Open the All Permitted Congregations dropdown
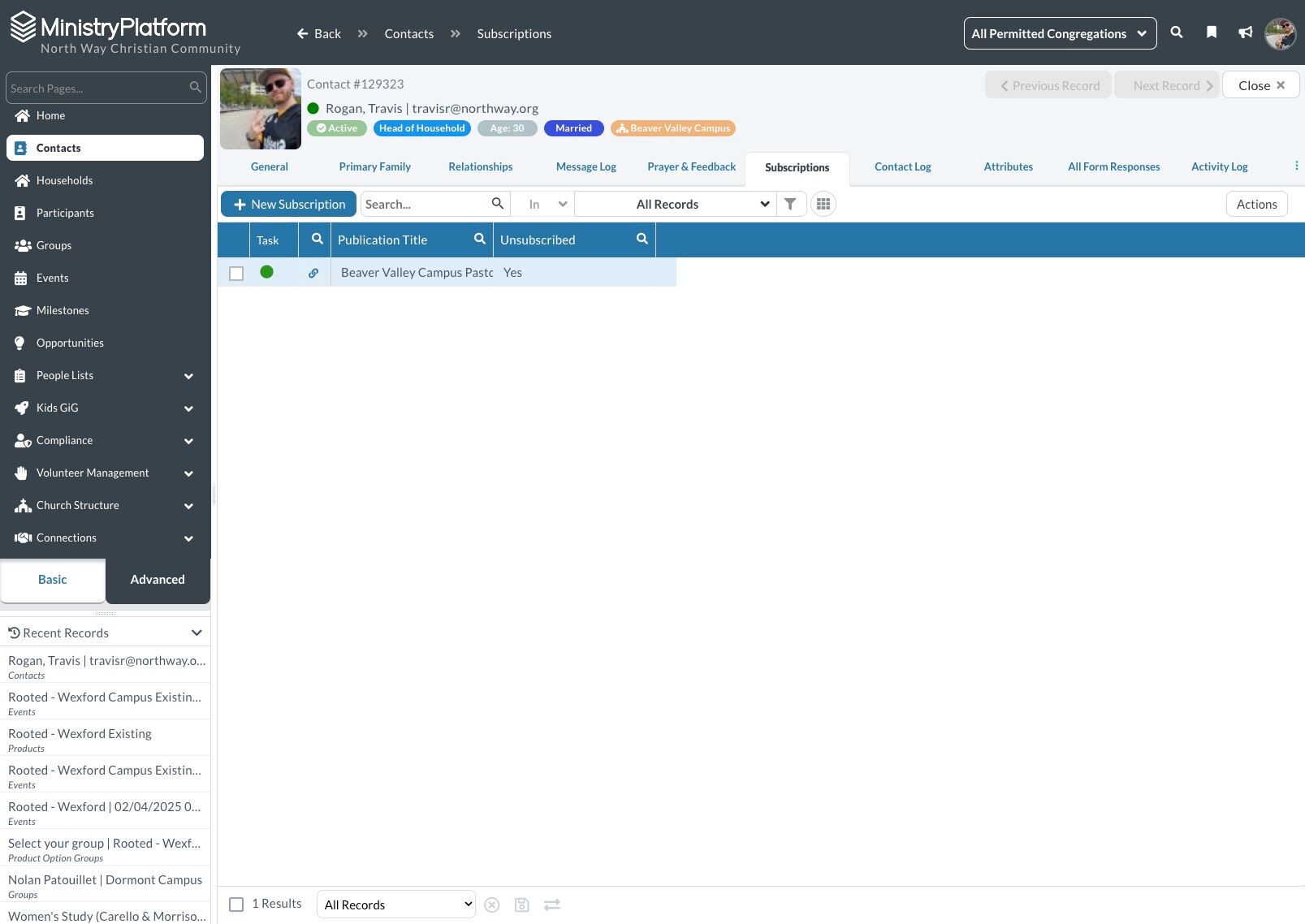Viewport: 1305px width, 924px height. [x=1060, y=33]
